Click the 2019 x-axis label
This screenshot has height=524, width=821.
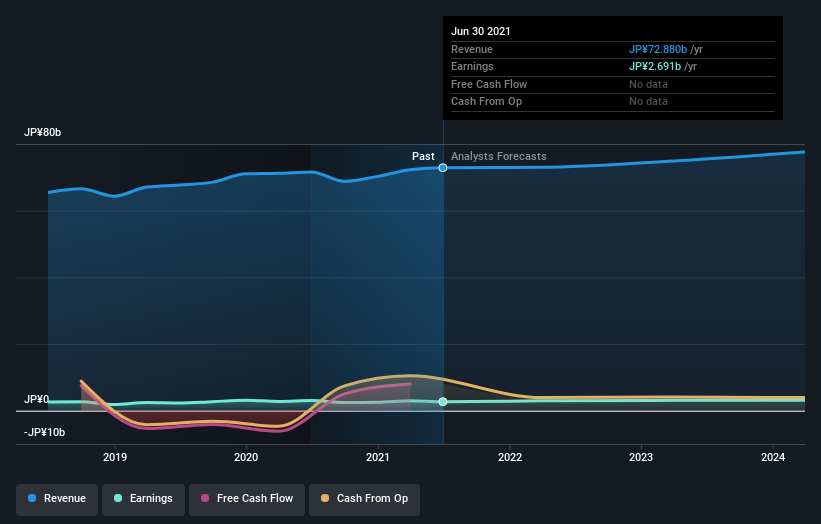115,457
